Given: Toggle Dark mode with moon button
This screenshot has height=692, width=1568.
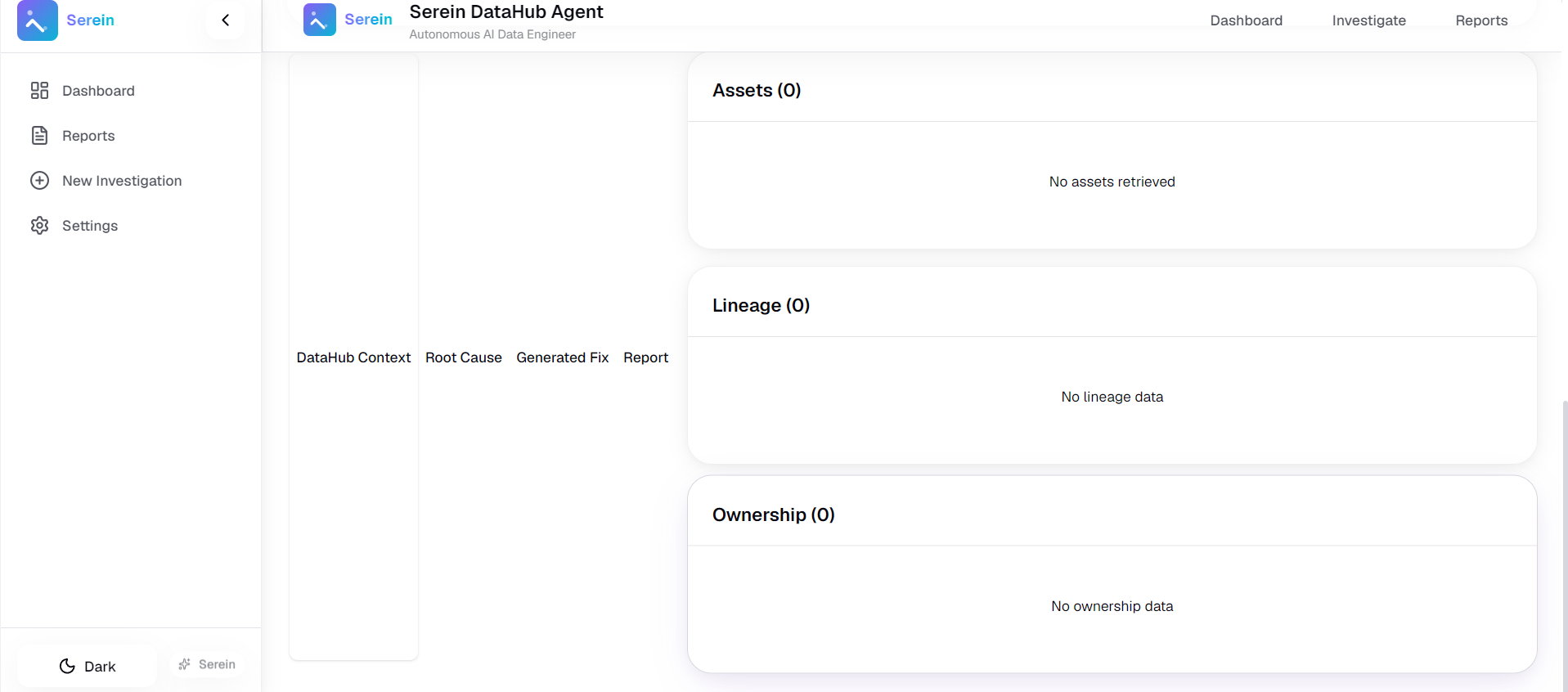Looking at the screenshot, I should point(88,667).
